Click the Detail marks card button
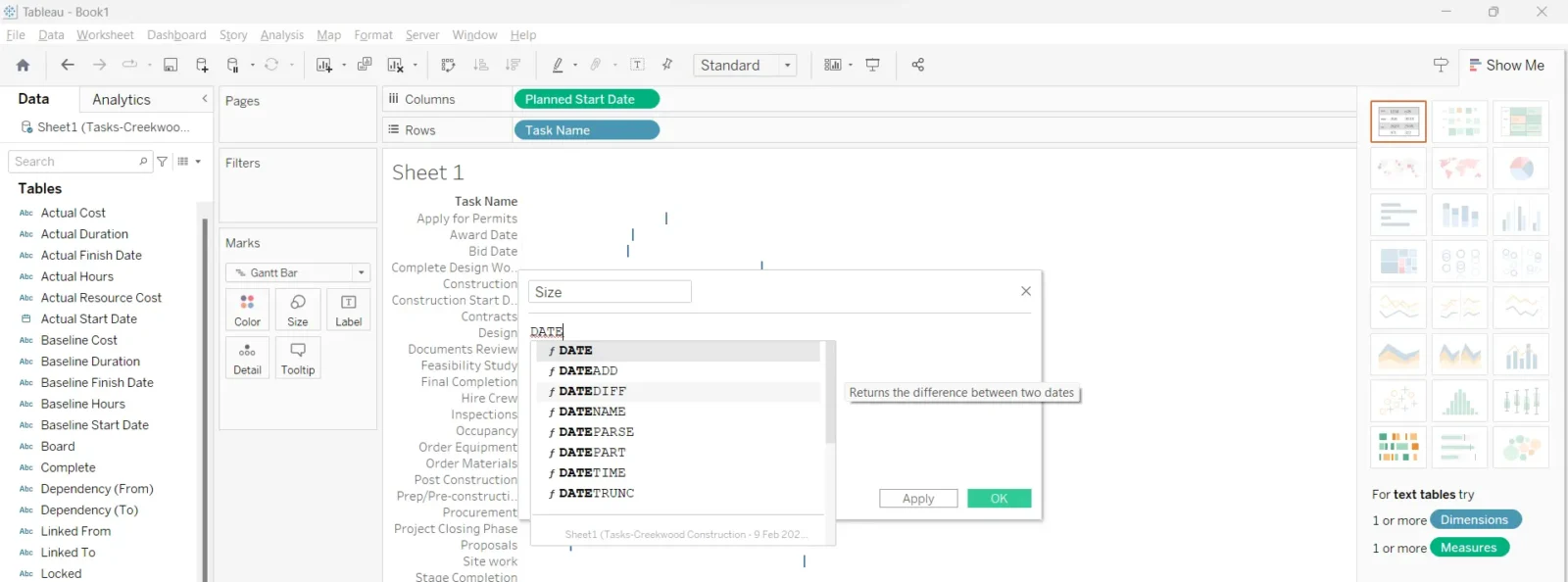Screen dimensions: 1568x582 (248, 358)
